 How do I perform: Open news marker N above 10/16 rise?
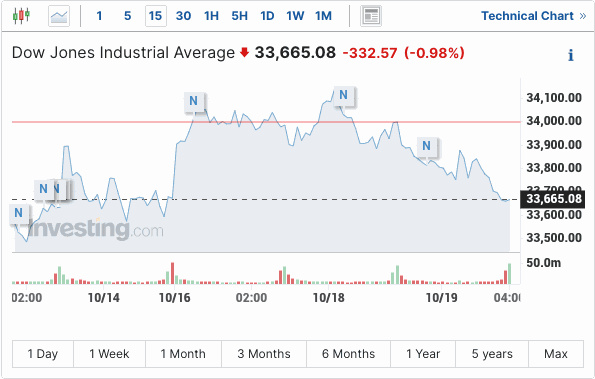pos(194,101)
